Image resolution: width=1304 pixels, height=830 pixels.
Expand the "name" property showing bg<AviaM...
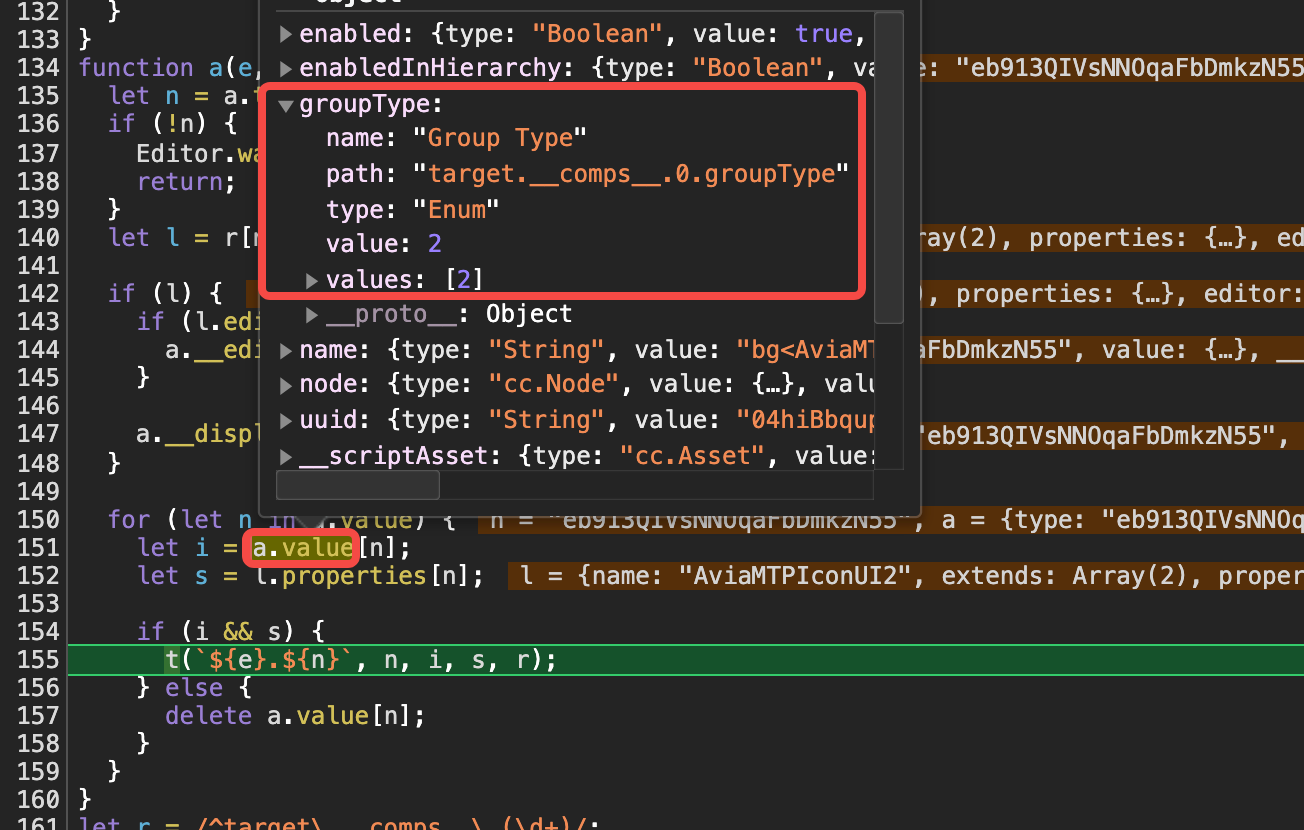(x=286, y=349)
